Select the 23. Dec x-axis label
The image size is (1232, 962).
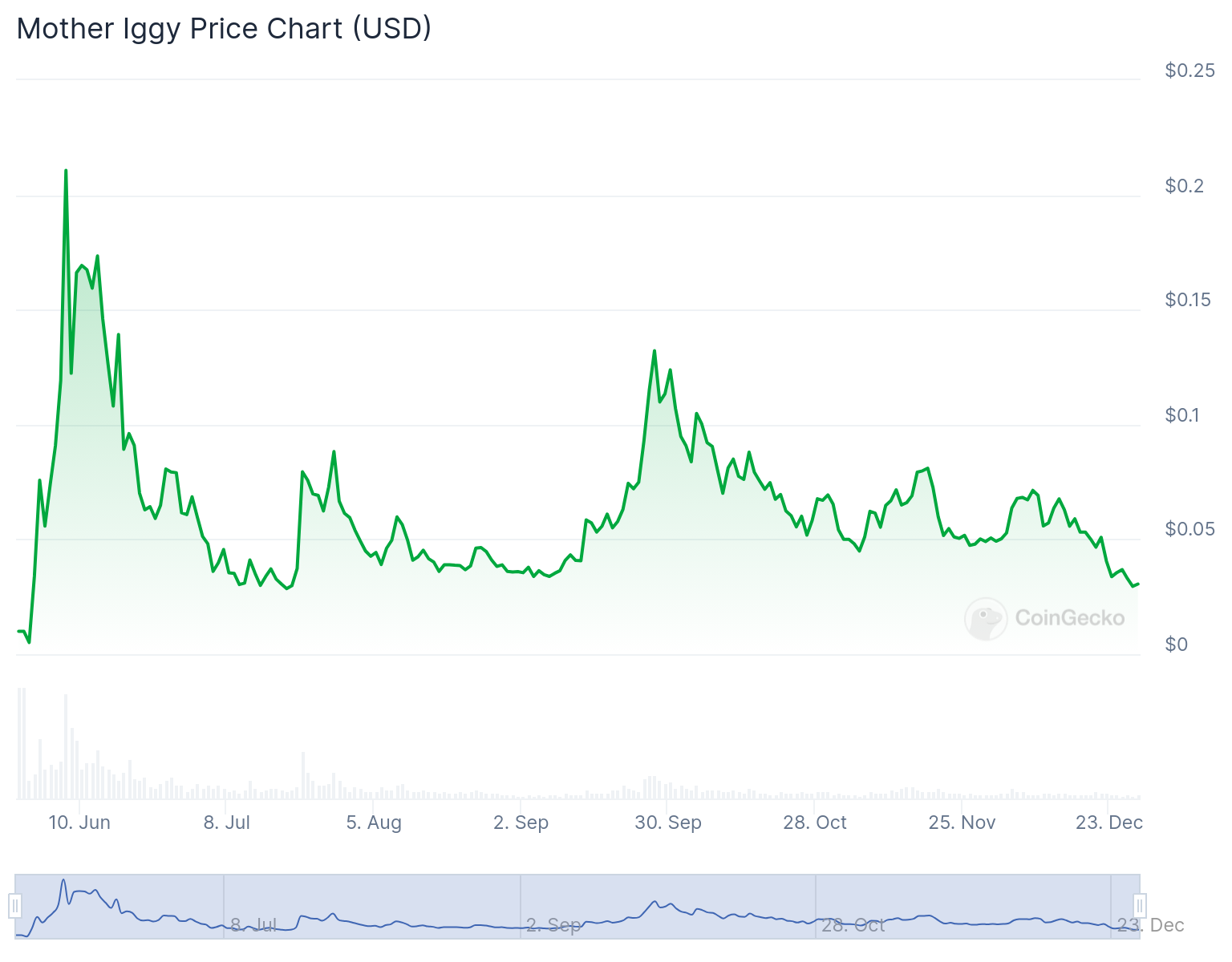tap(1109, 823)
